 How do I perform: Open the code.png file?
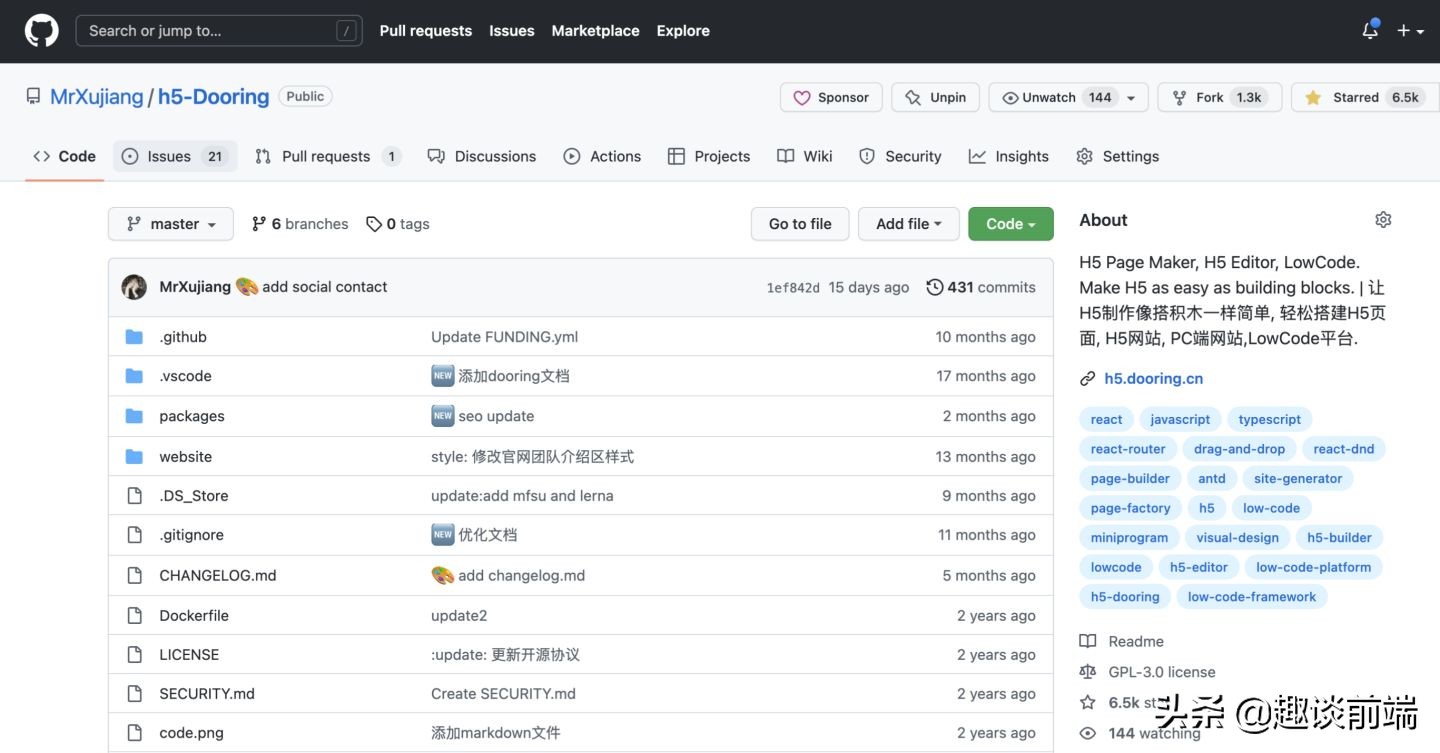191,733
